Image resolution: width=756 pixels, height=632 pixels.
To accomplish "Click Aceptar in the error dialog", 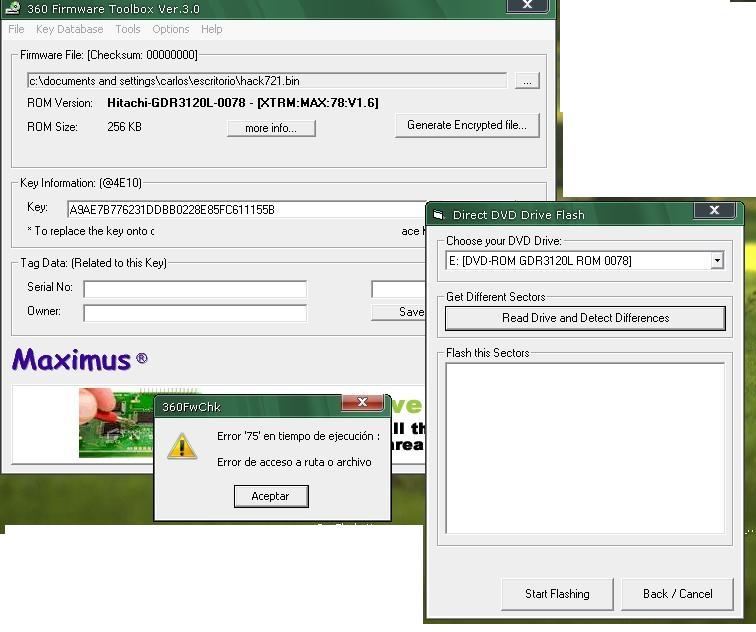I will click(270, 496).
